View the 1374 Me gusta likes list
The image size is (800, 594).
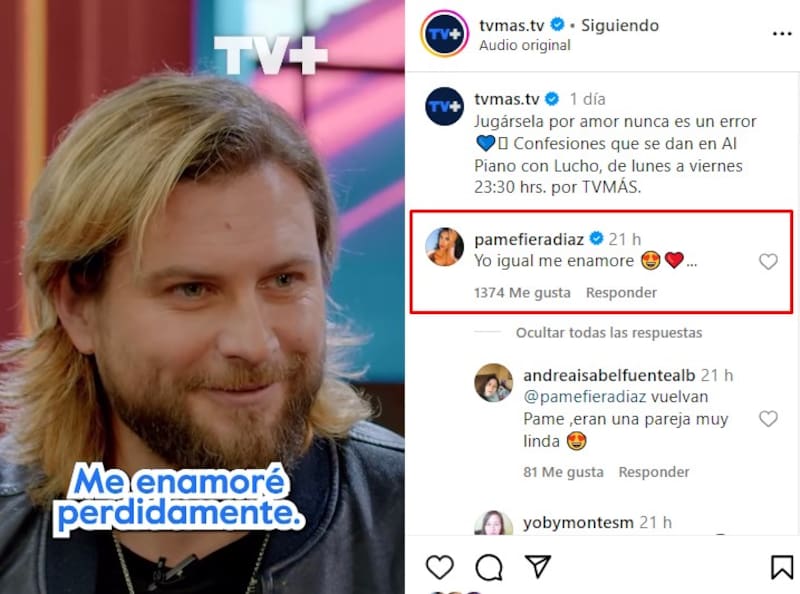pos(522,292)
